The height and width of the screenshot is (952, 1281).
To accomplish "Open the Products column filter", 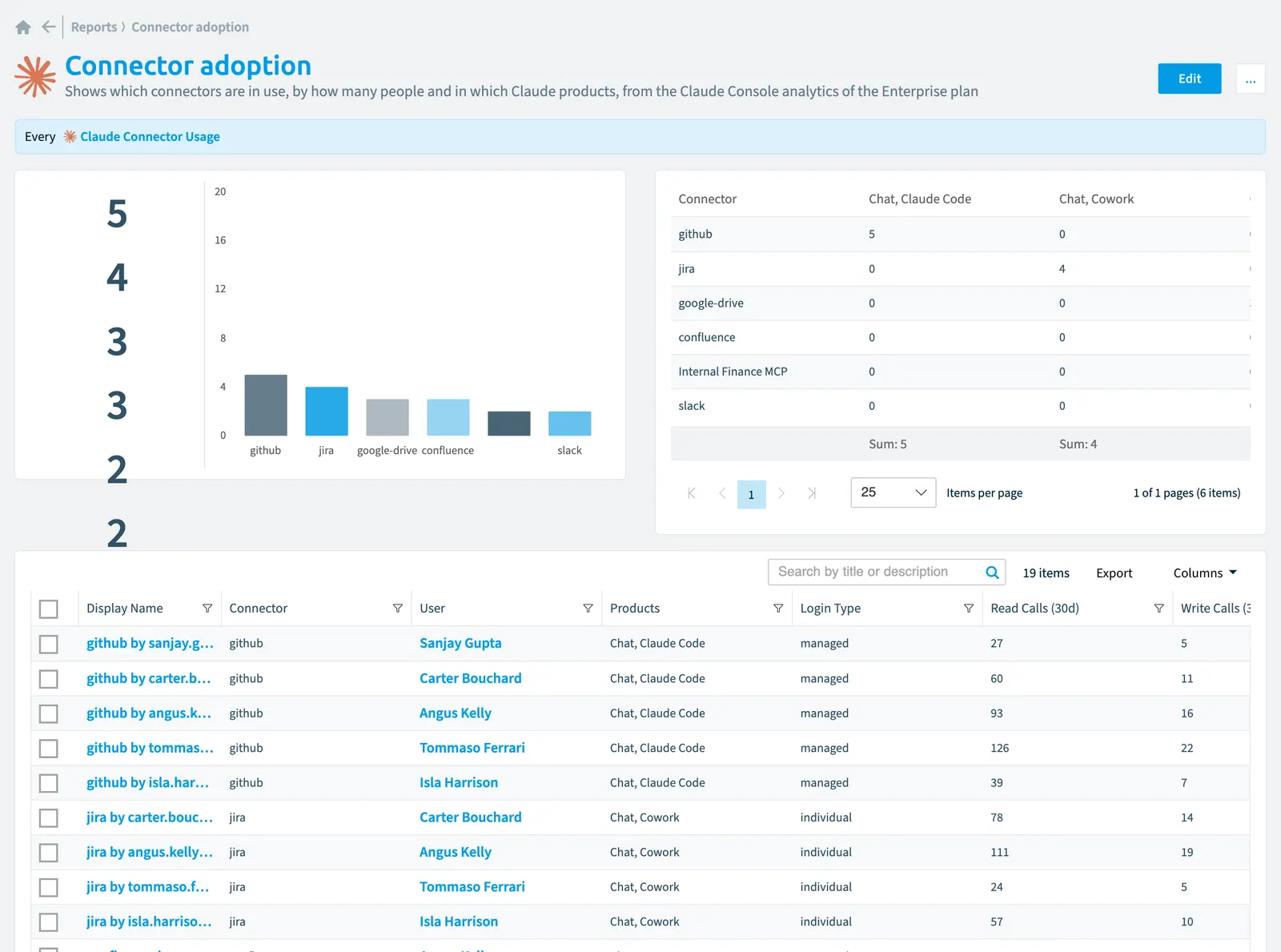I will [778, 609].
